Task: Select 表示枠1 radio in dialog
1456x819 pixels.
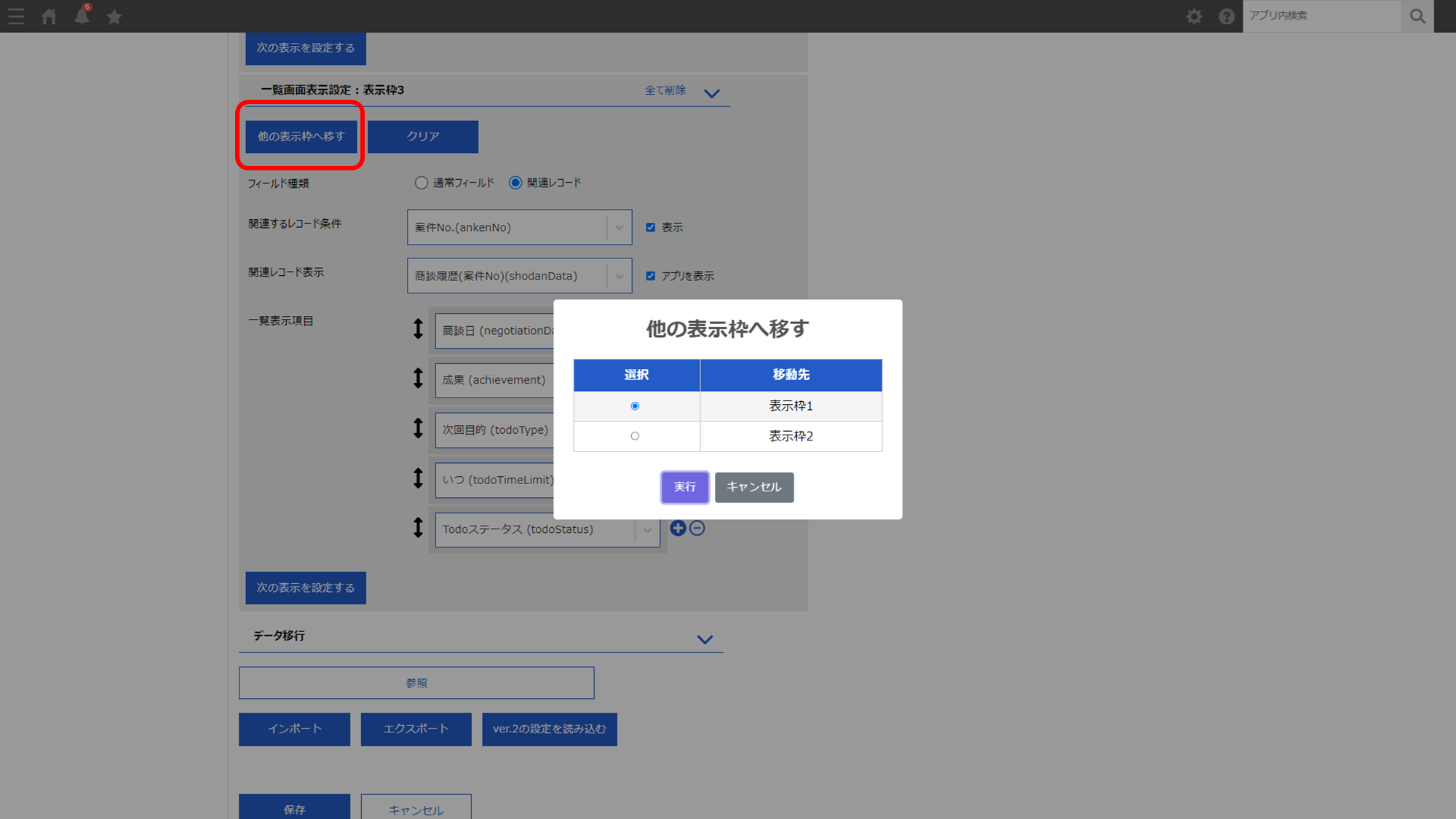Action: (635, 406)
